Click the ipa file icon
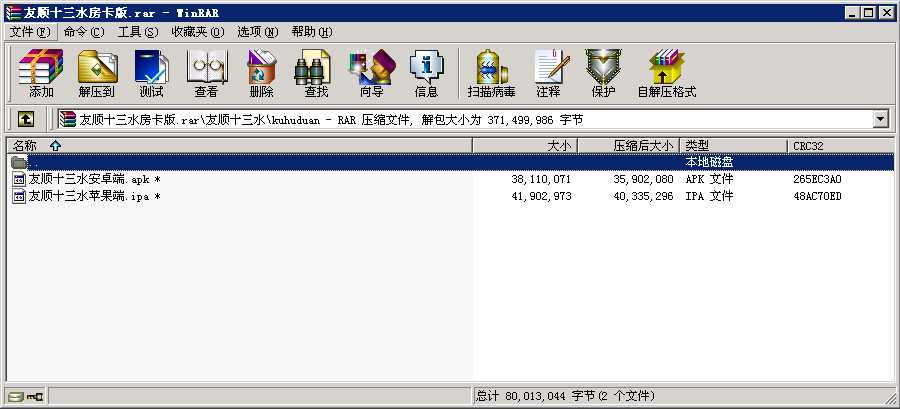The image size is (900, 409). click(20, 196)
